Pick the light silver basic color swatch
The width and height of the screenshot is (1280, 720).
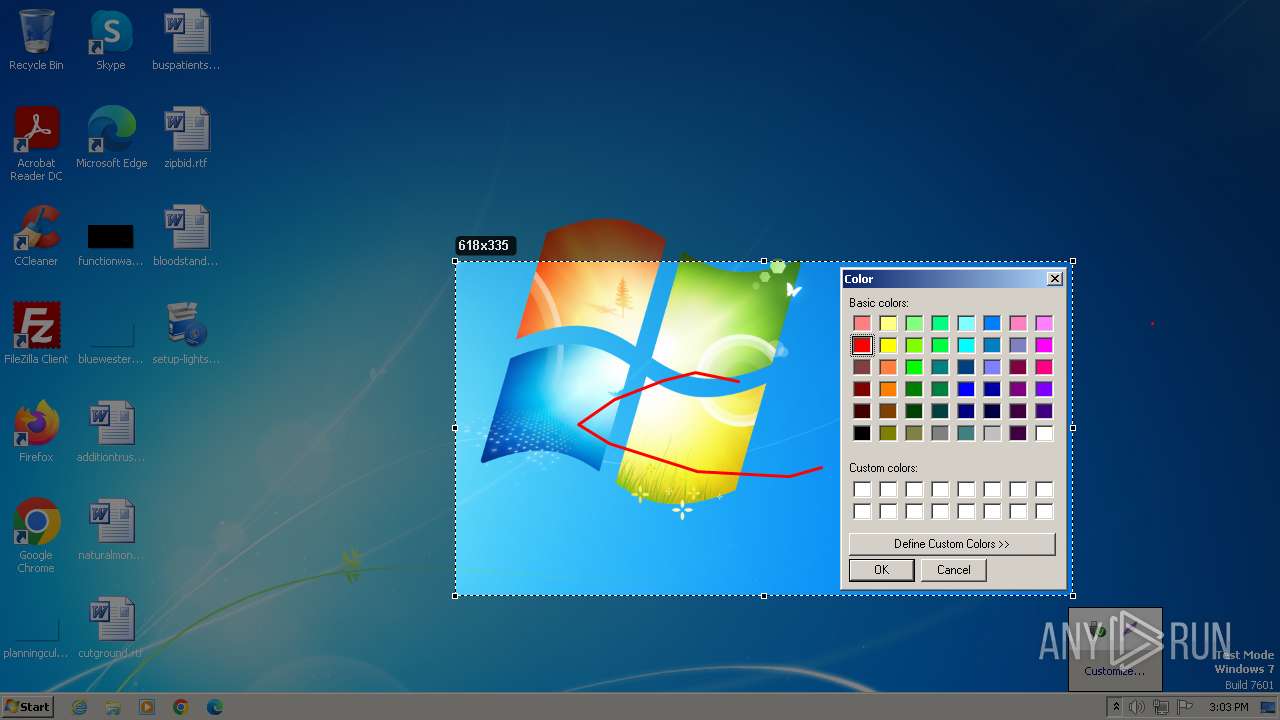(992, 433)
